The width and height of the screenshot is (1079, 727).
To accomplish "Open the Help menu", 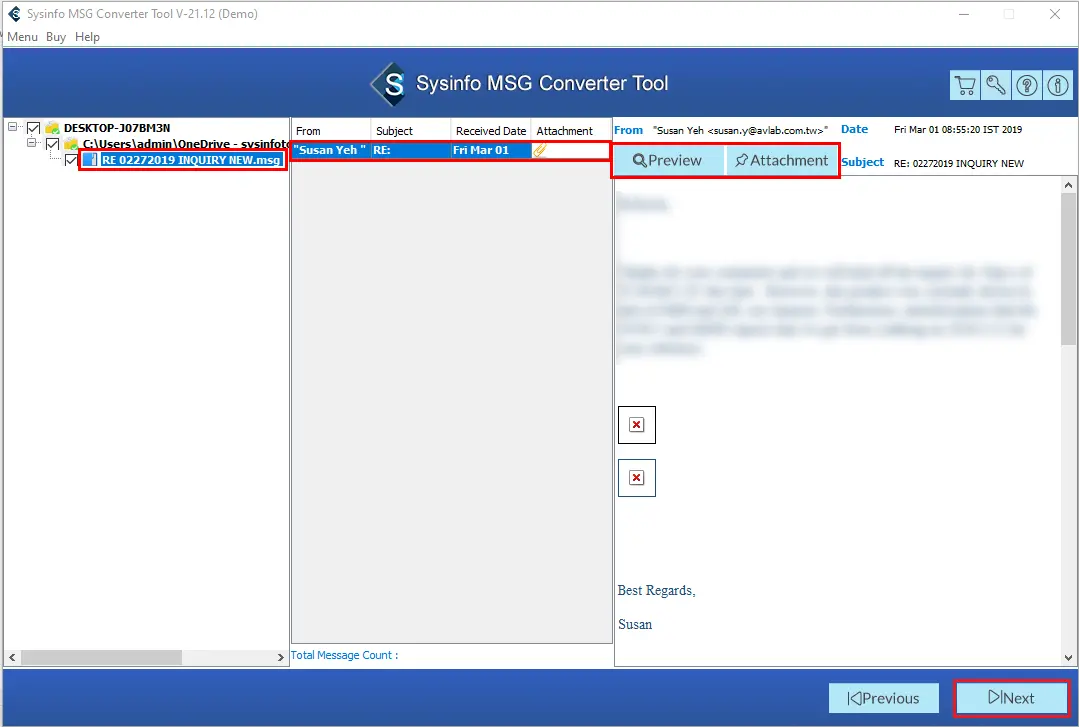I will (87, 36).
